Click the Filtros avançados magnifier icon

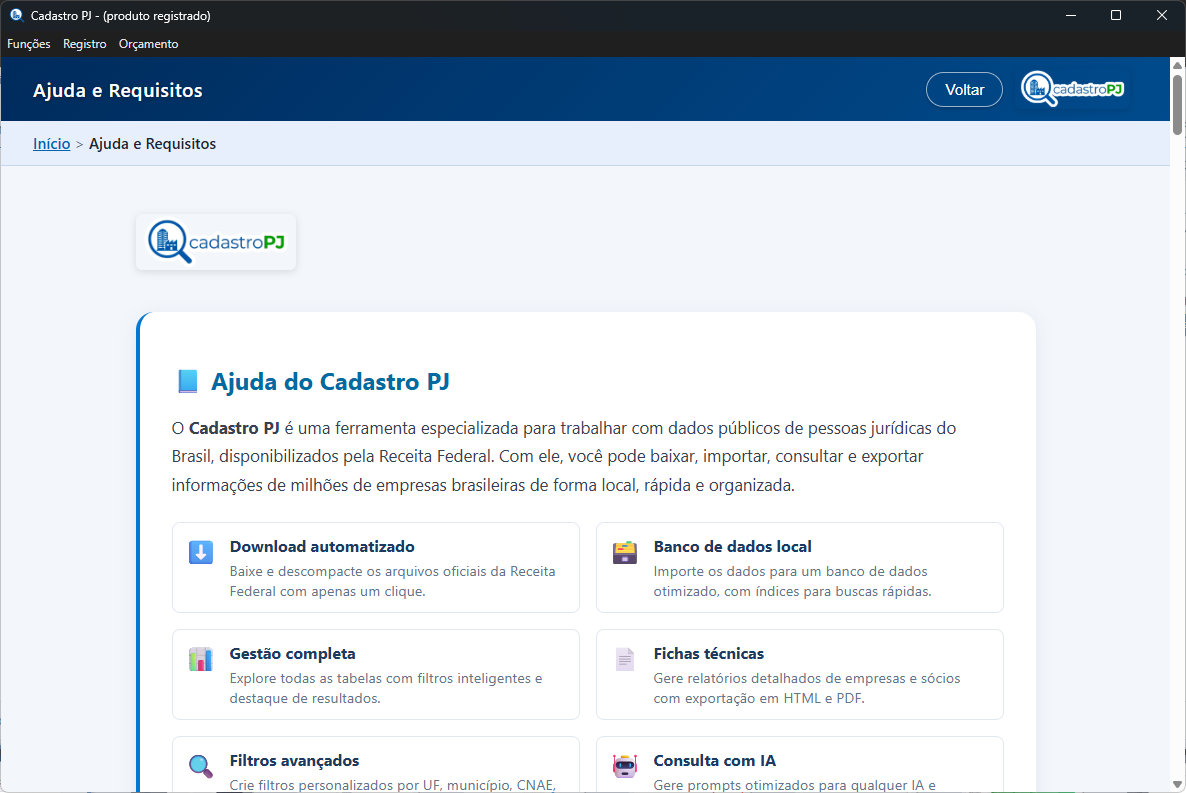[201, 767]
